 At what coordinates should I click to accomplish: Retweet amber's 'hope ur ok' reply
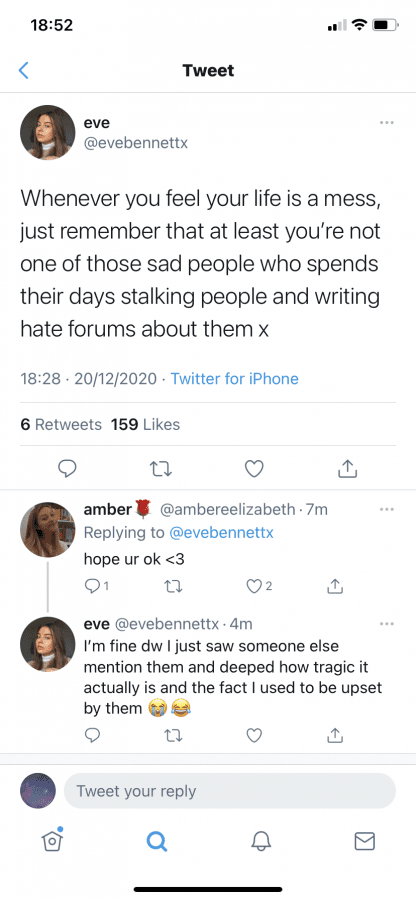pyautogui.click(x=173, y=586)
